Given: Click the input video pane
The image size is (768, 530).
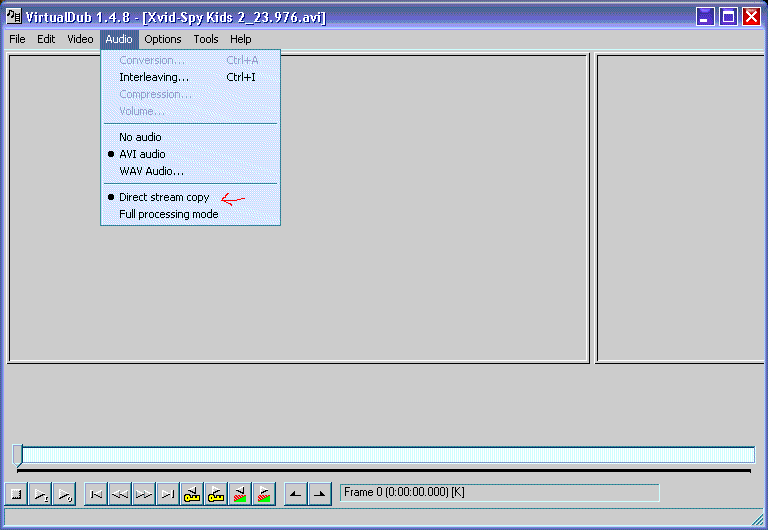Looking at the screenshot, I should 298,209.
